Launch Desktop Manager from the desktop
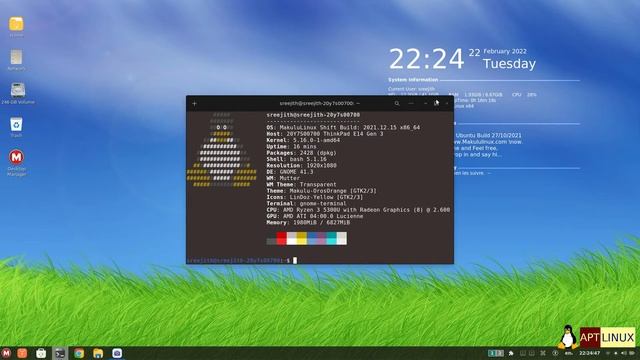The height and width of the screenshot is (360, 640). coord(16,162)
